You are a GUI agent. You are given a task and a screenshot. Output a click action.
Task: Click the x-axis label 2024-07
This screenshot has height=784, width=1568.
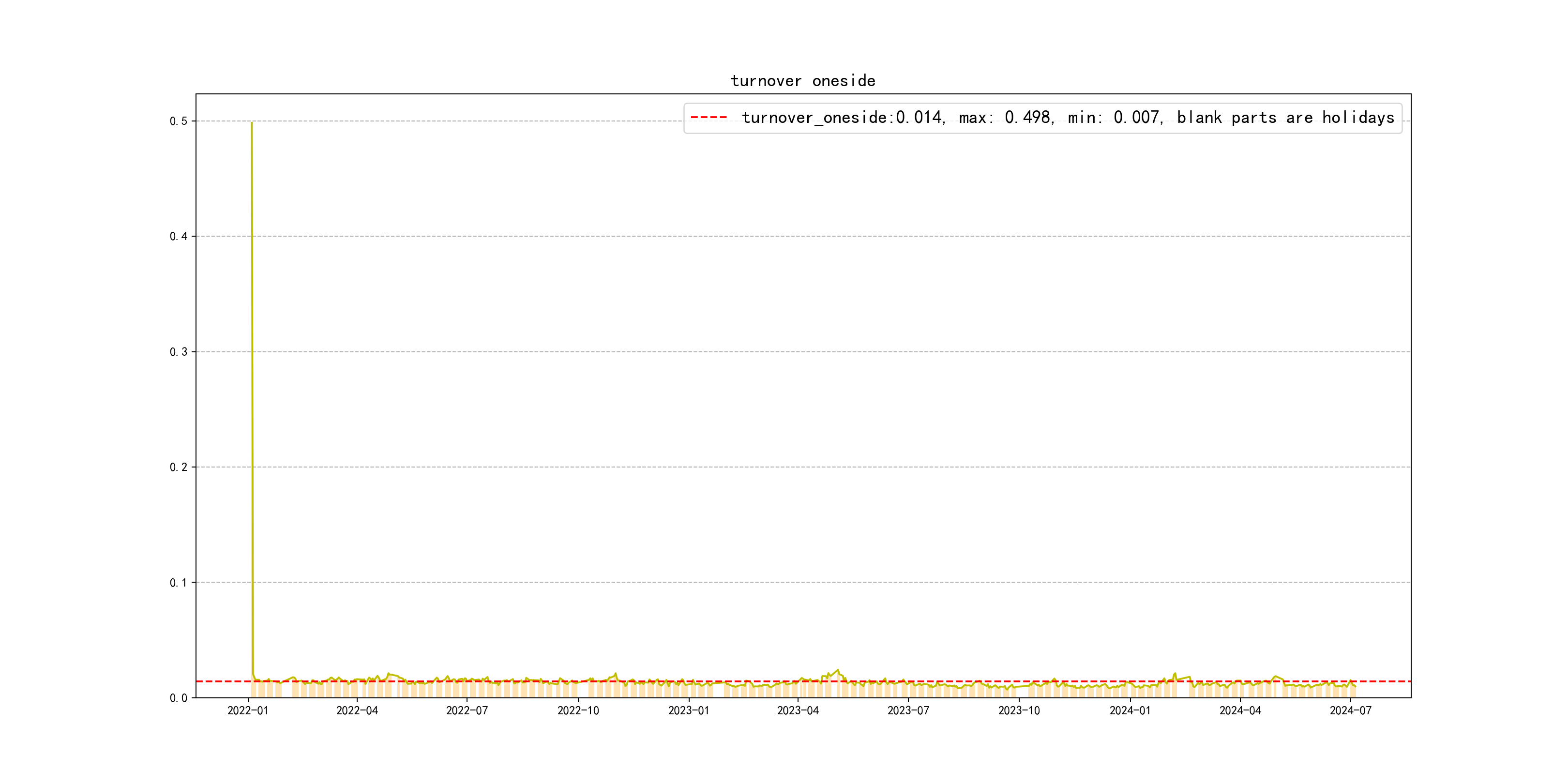pos(1350,710)
